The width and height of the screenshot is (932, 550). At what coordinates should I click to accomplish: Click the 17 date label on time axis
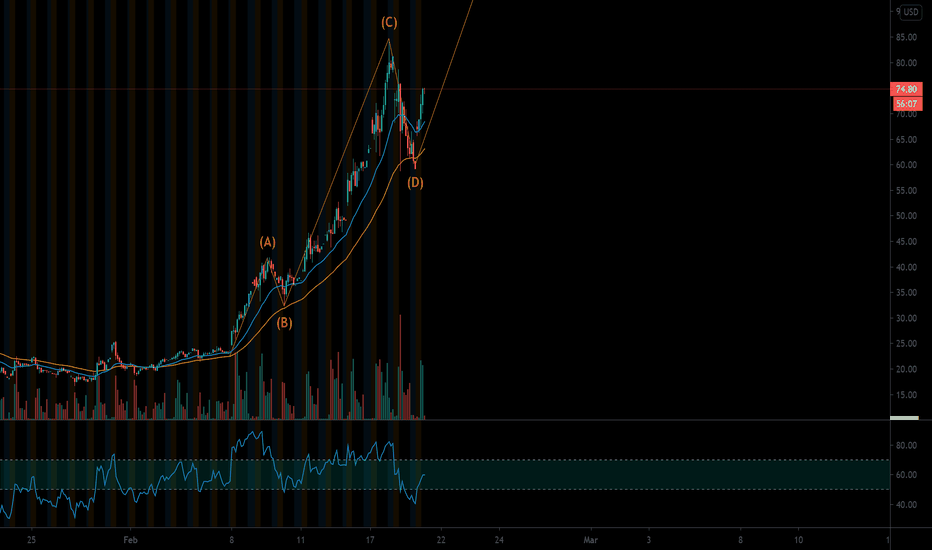(x=370, y=540)
